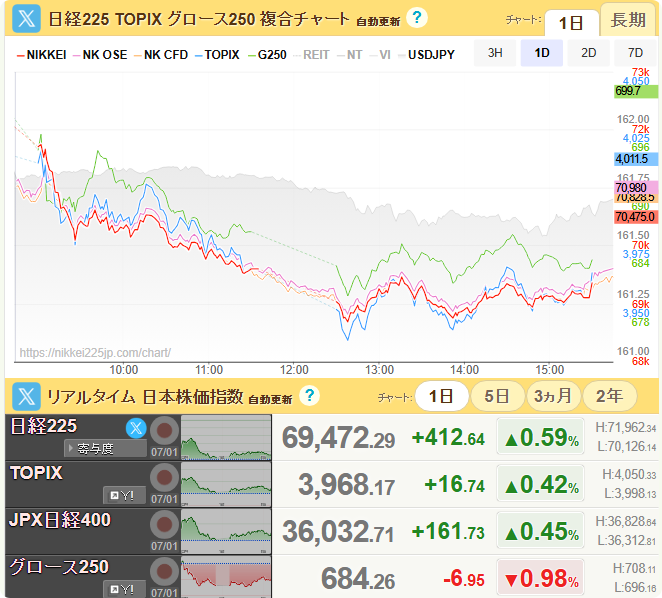Select the 2年 chart pill for indices
The image size is (662, 598).
pyautogui.click(x=609, y=396)
